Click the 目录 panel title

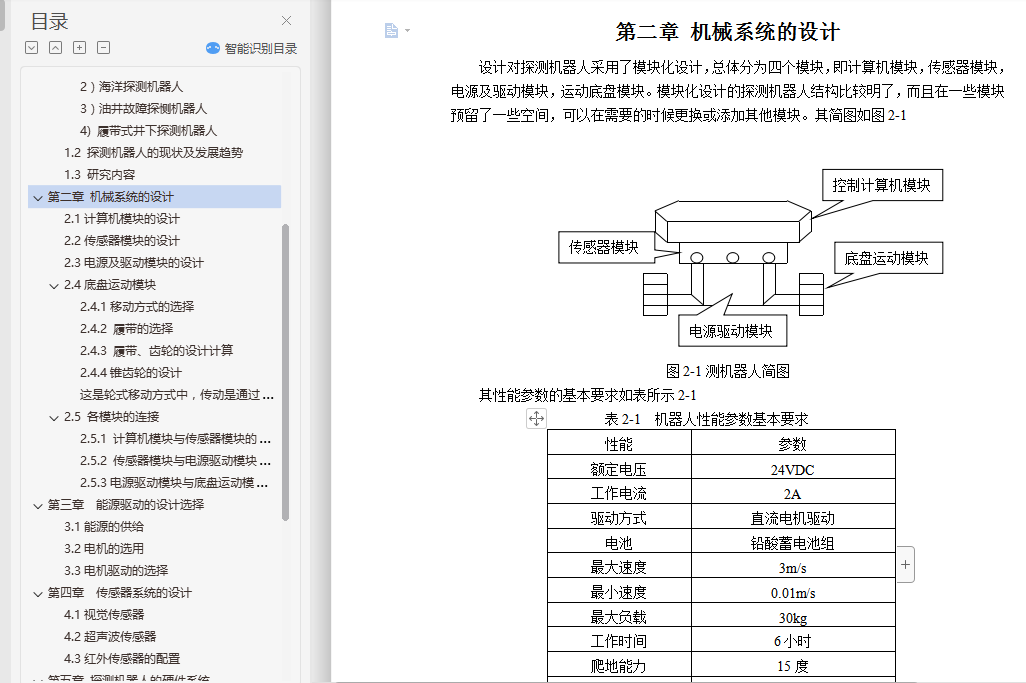50,22
